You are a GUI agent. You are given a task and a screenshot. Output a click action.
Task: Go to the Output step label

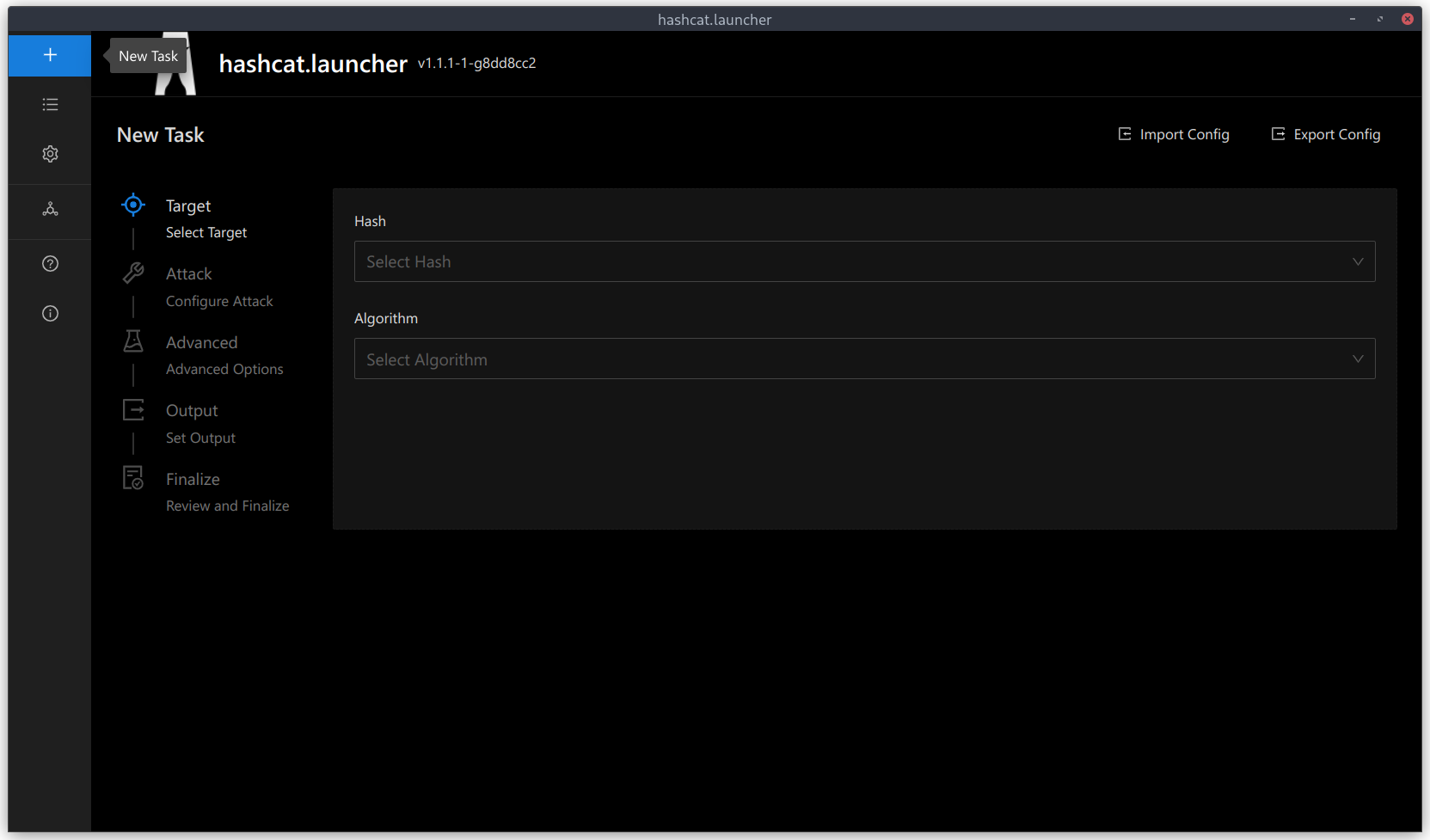[192, 411]
